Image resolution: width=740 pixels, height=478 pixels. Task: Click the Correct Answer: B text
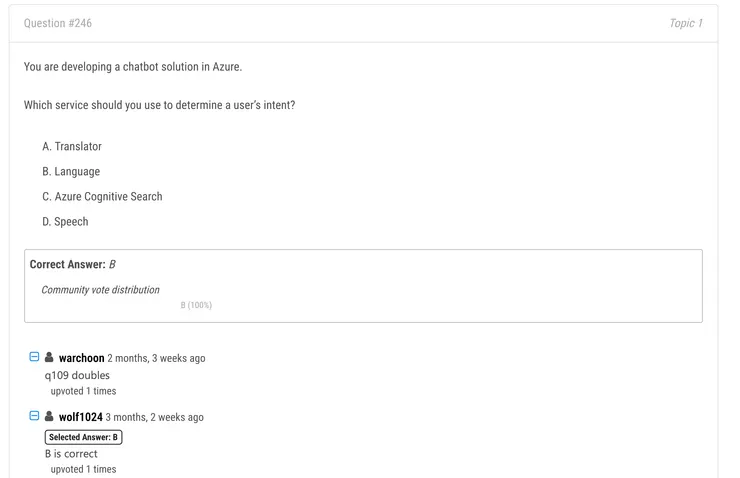tap(73, 264)
